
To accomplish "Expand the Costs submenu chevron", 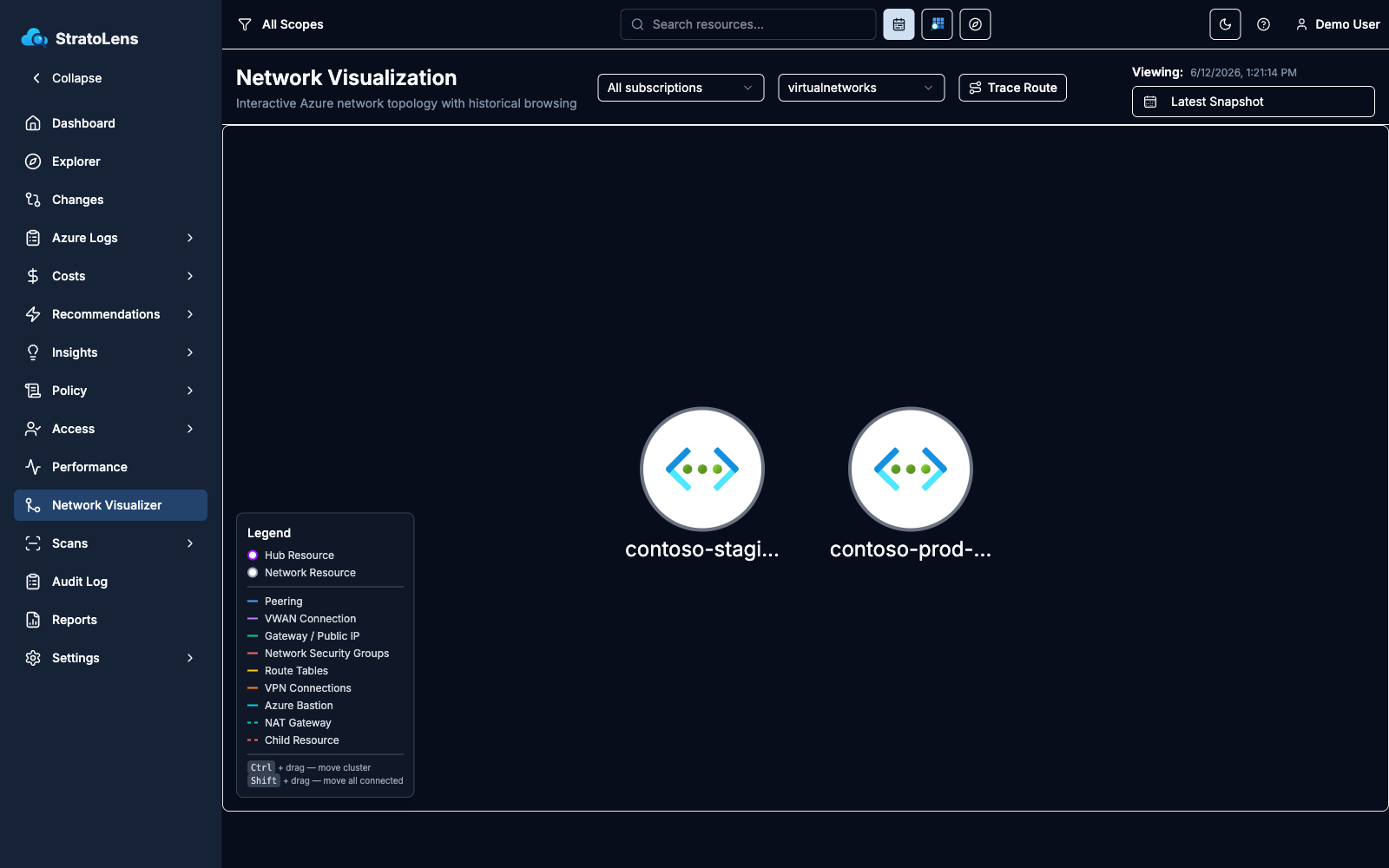I will pyautogui.click(x=190, y=276).
